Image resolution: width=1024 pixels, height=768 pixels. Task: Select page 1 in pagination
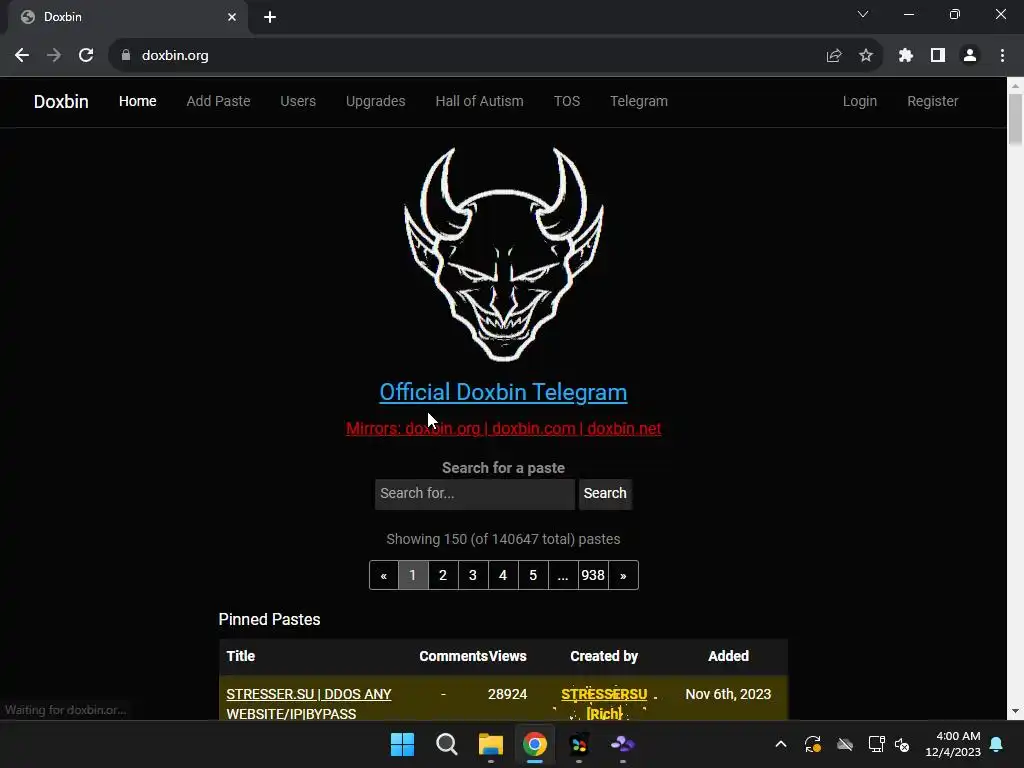point(413,575)
